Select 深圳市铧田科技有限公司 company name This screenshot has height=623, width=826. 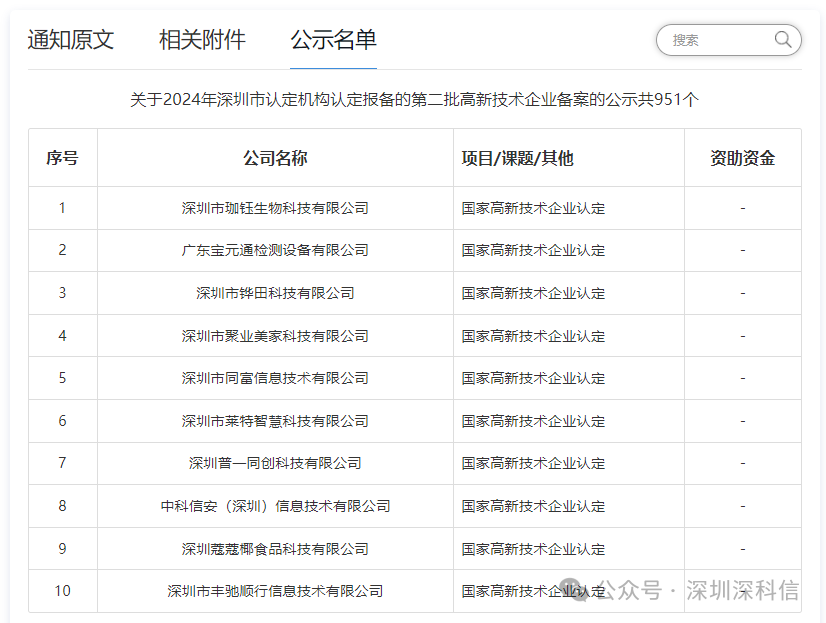click(275, 293)
